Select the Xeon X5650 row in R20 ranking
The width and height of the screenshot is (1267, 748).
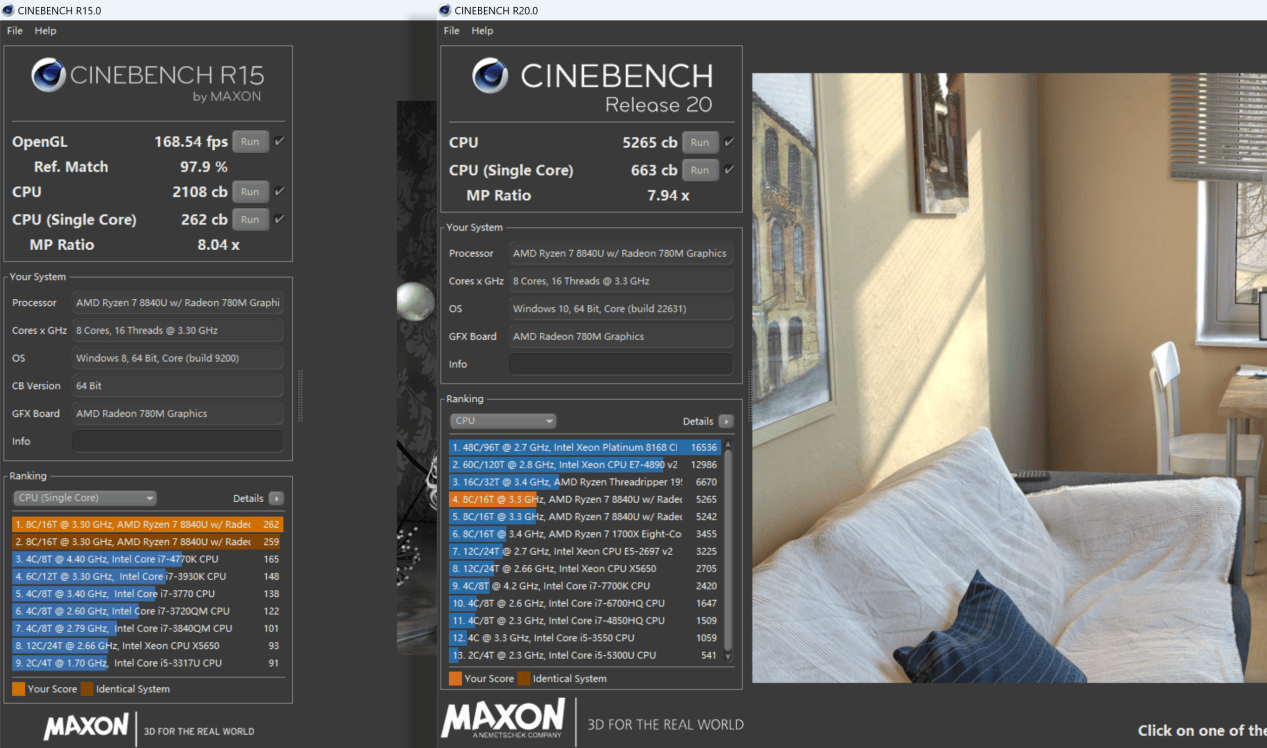pos(585,569)
